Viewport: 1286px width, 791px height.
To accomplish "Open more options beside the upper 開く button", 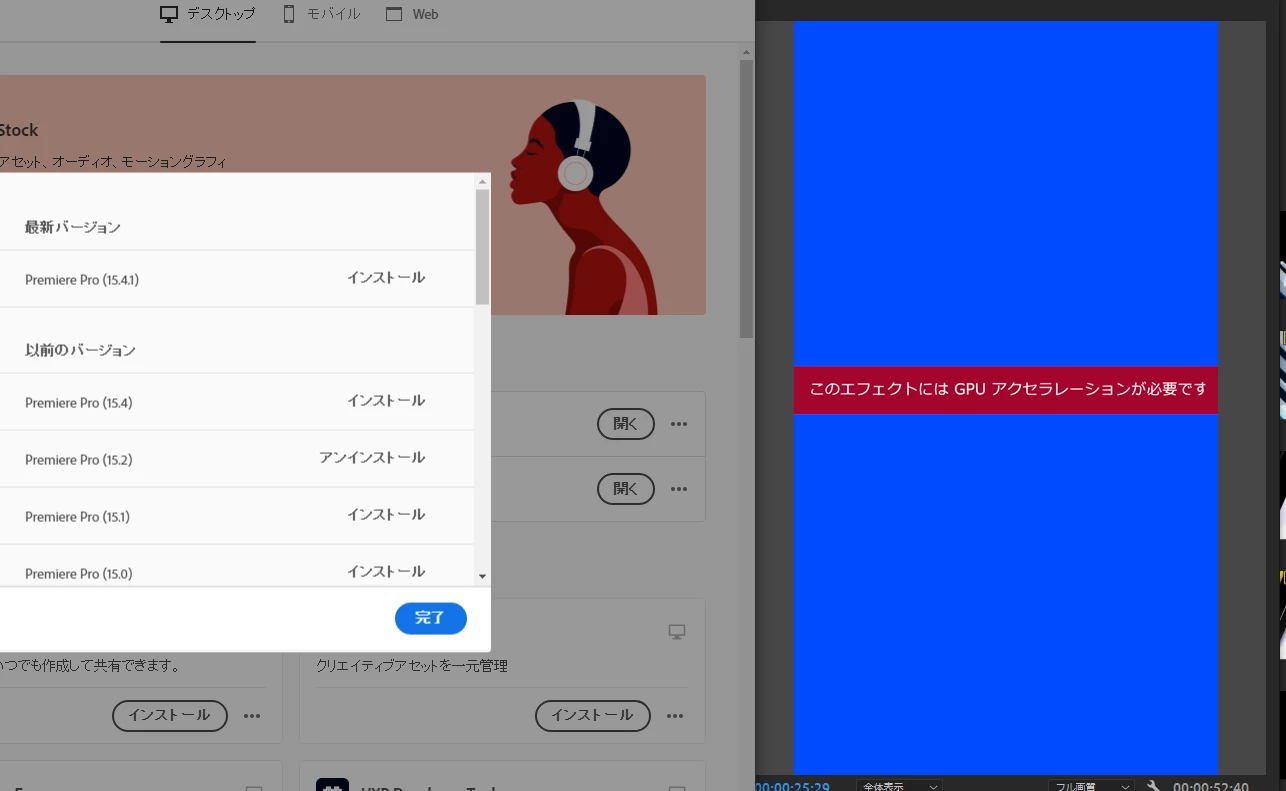I will (x=679, y=424).
